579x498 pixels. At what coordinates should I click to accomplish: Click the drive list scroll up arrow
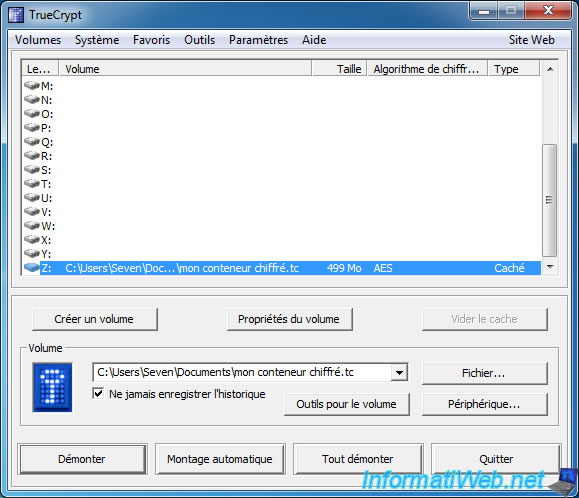click(550, 69)
